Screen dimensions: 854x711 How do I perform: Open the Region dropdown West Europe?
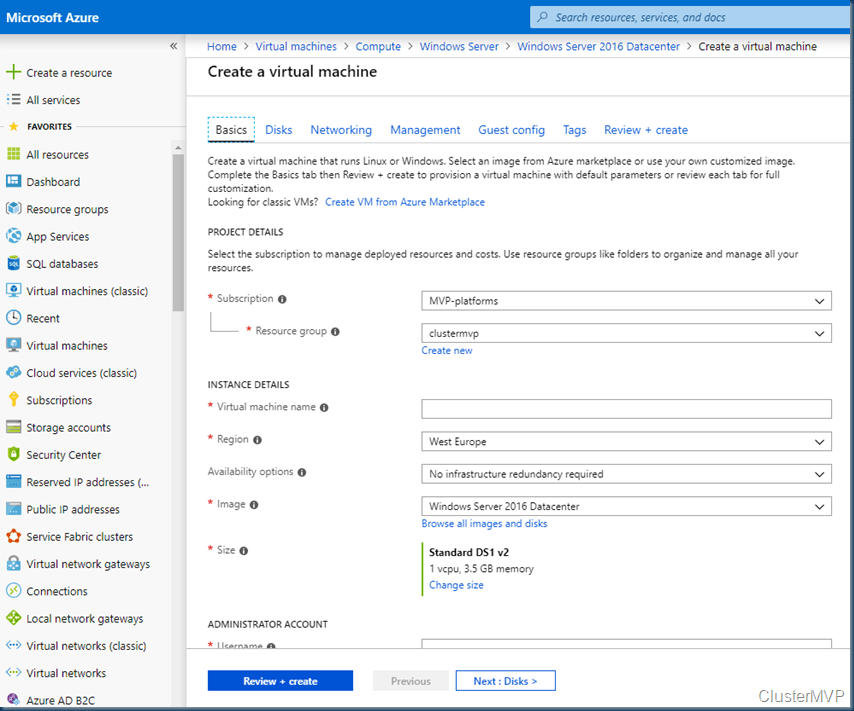coord(626,441)
